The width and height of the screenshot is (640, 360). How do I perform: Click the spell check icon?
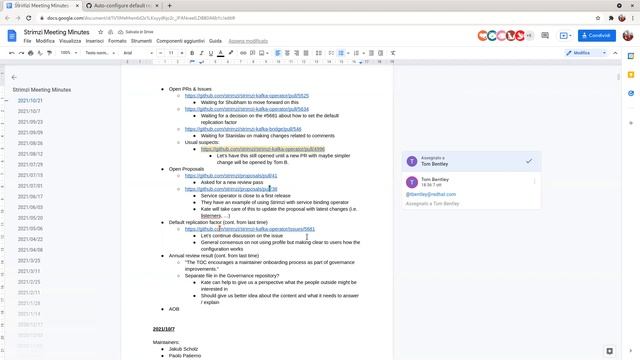(40, 53)
